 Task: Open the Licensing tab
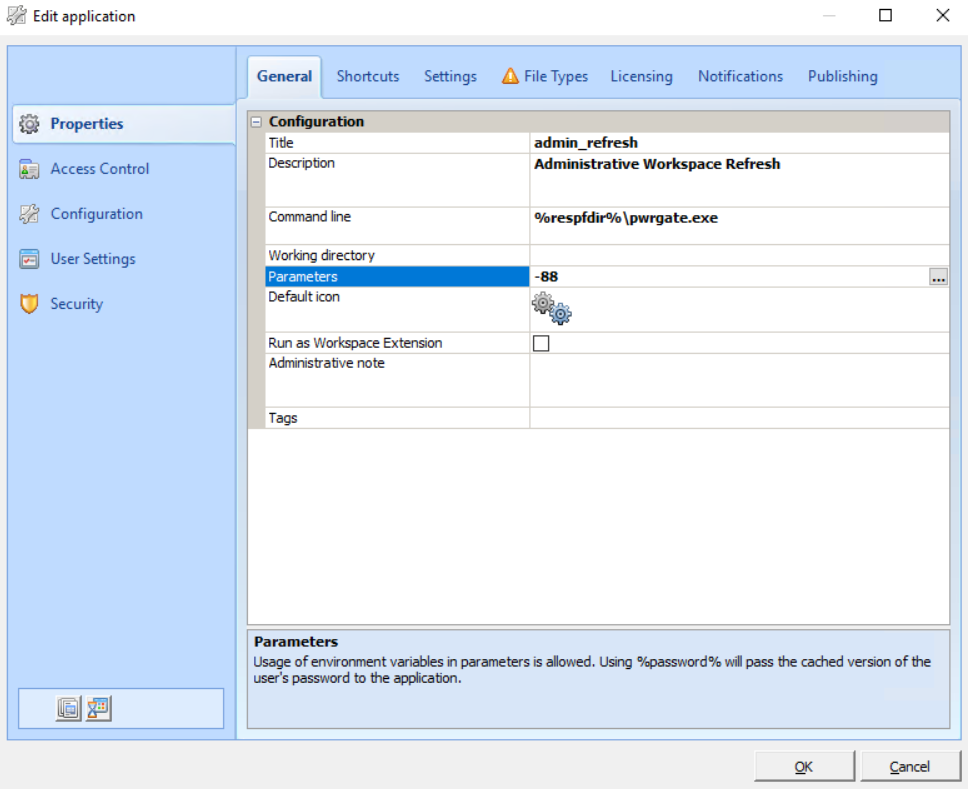(x=641, y=75)
